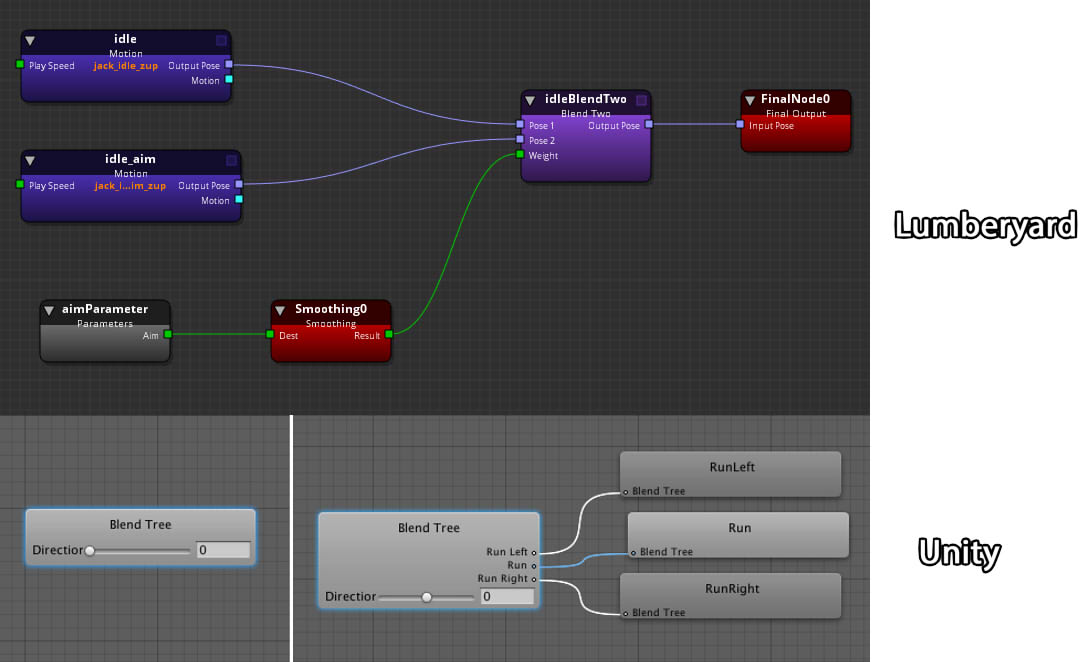
Task: Select the idleBlendTwo node title
Action: pyautogui.click(x=586, y=99)
